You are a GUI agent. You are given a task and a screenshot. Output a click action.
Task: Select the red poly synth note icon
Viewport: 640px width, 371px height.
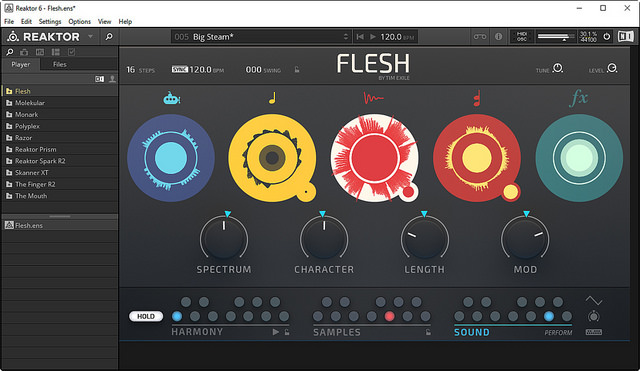pos(476,98)
